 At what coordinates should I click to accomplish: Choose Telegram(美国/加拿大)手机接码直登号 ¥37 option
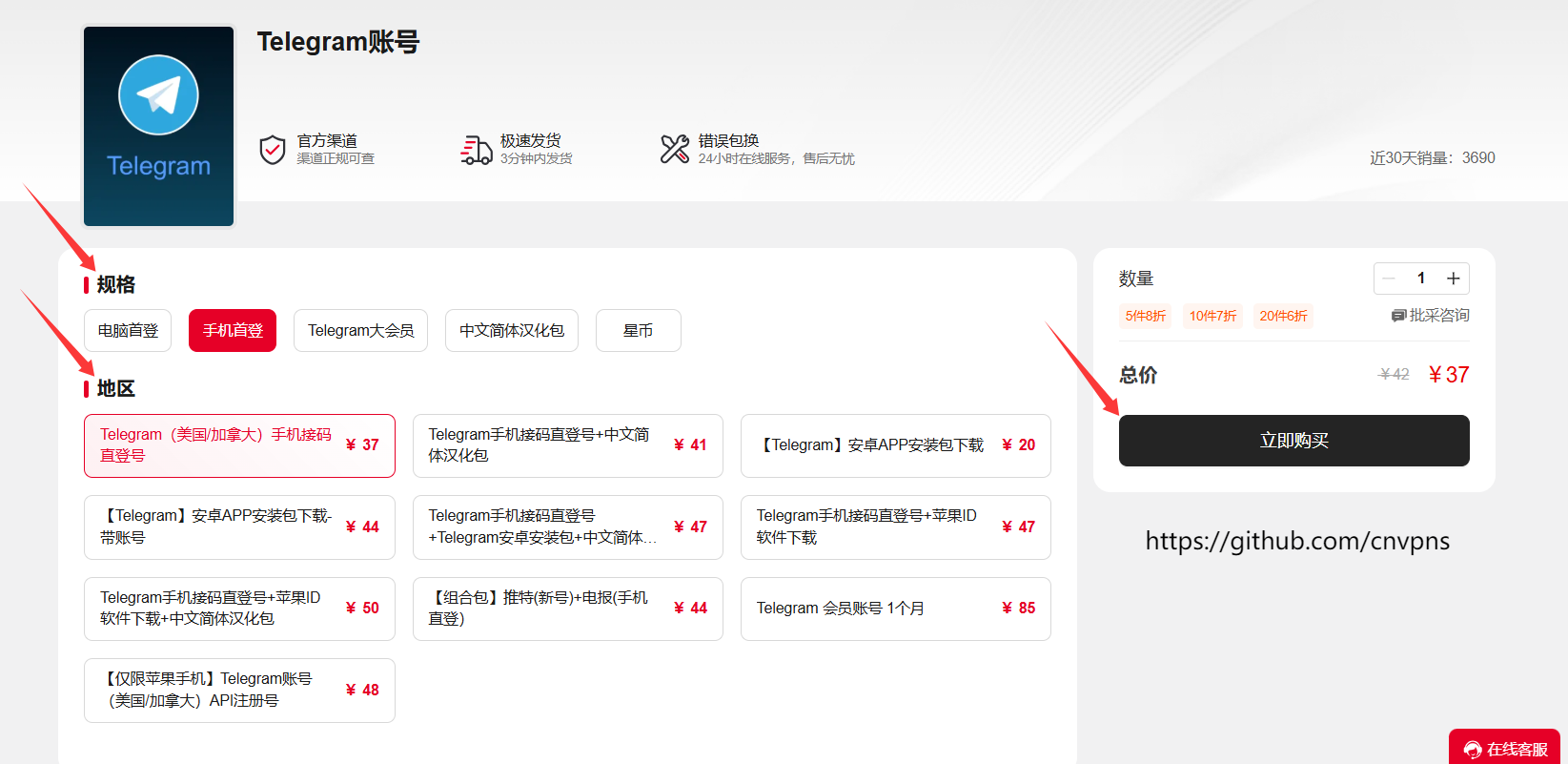point(239,445)
